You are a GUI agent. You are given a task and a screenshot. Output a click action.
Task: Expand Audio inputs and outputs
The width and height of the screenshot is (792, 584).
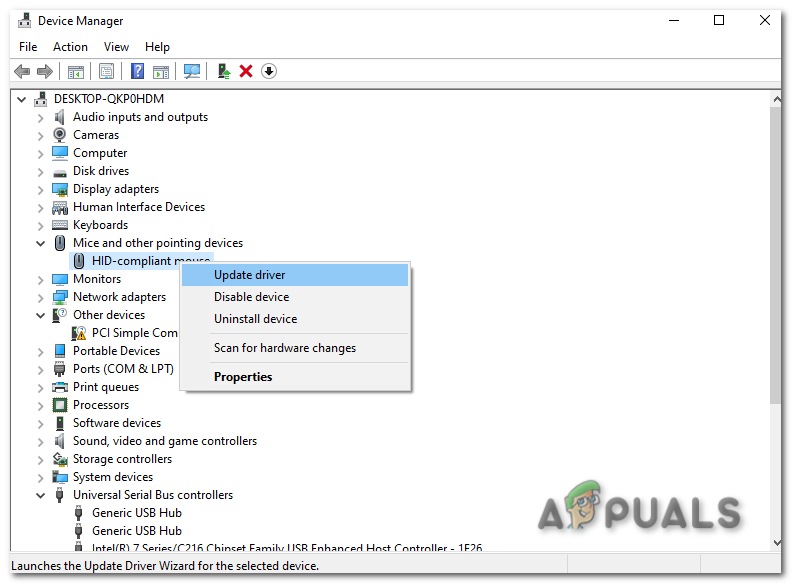[40, 118]
